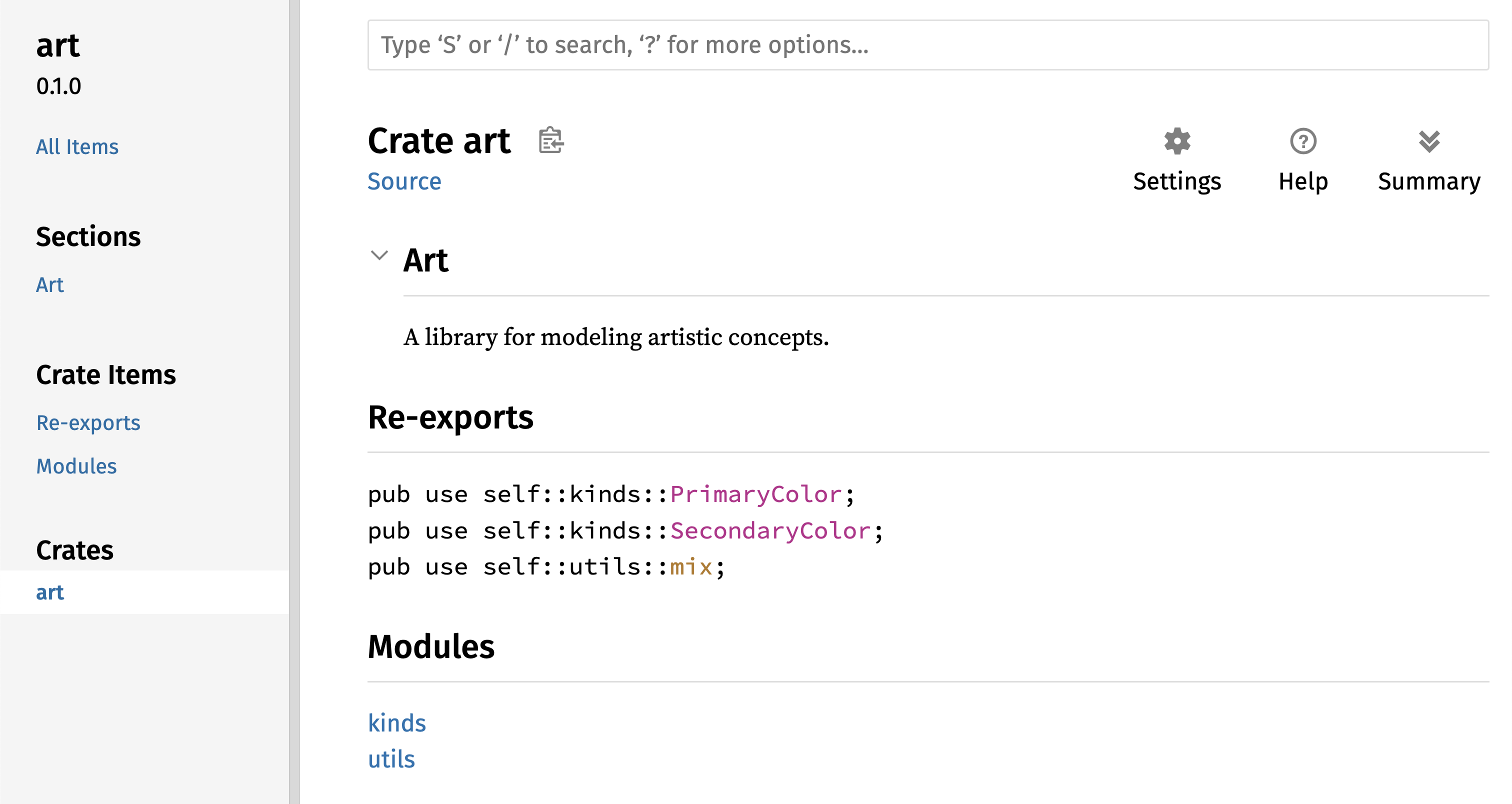Open the utils module
Image resolution: width=1512 pixels, height=804 pixels.
pyautogui.click(x=391, y=759)
